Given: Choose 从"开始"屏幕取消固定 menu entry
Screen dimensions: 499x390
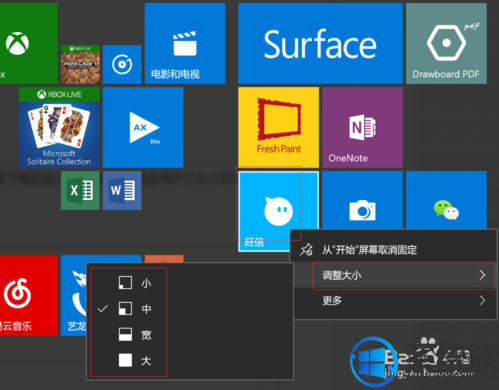Looking at the screenshot, I should [x=393, y=250].
